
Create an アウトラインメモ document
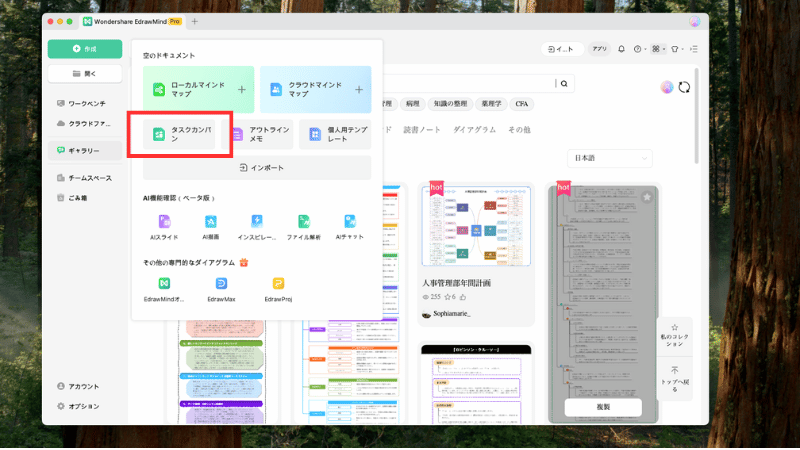(x=258, y=134)
